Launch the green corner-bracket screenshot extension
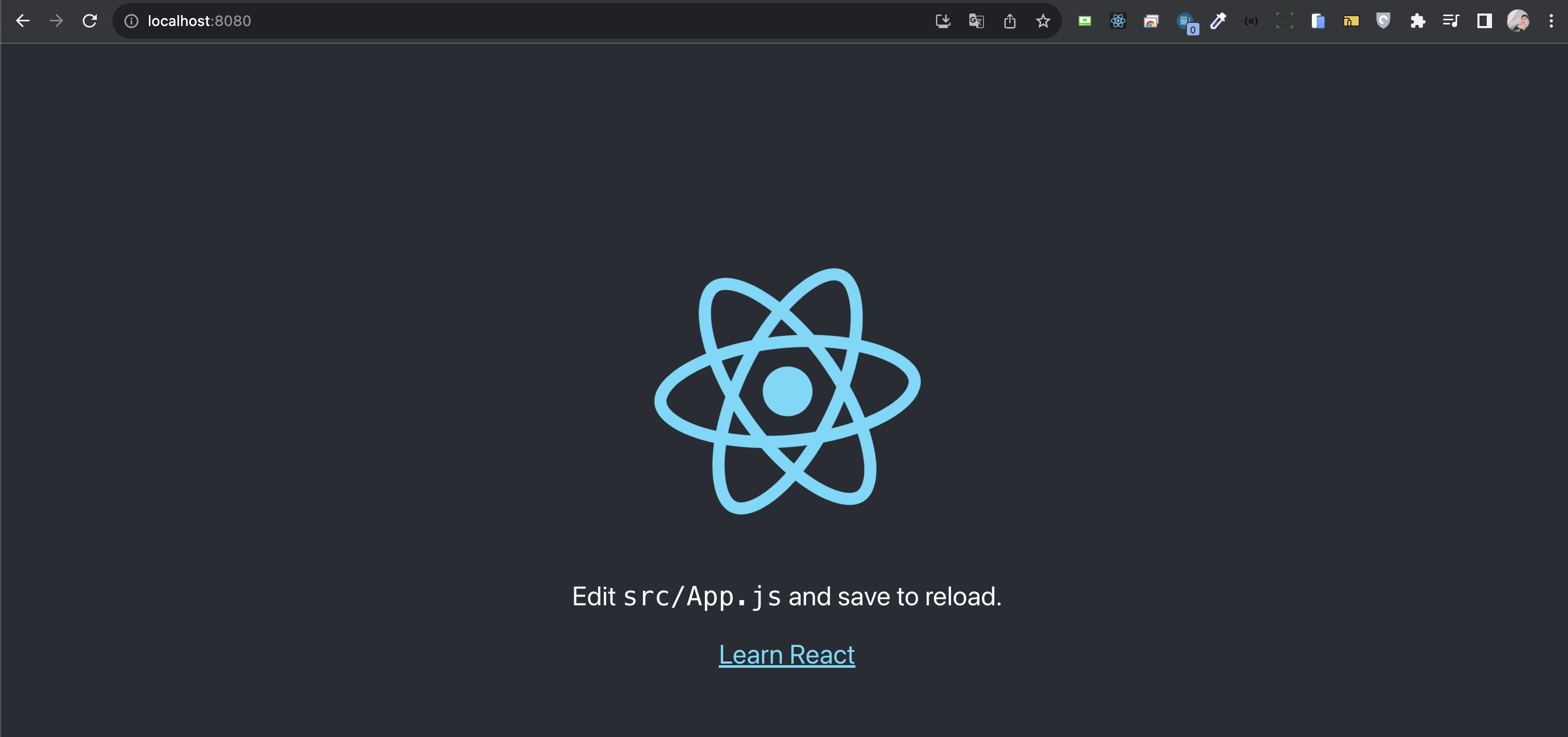Image resolution: width=1568 pixels, height=737 pixels. tap(1284, 21)
